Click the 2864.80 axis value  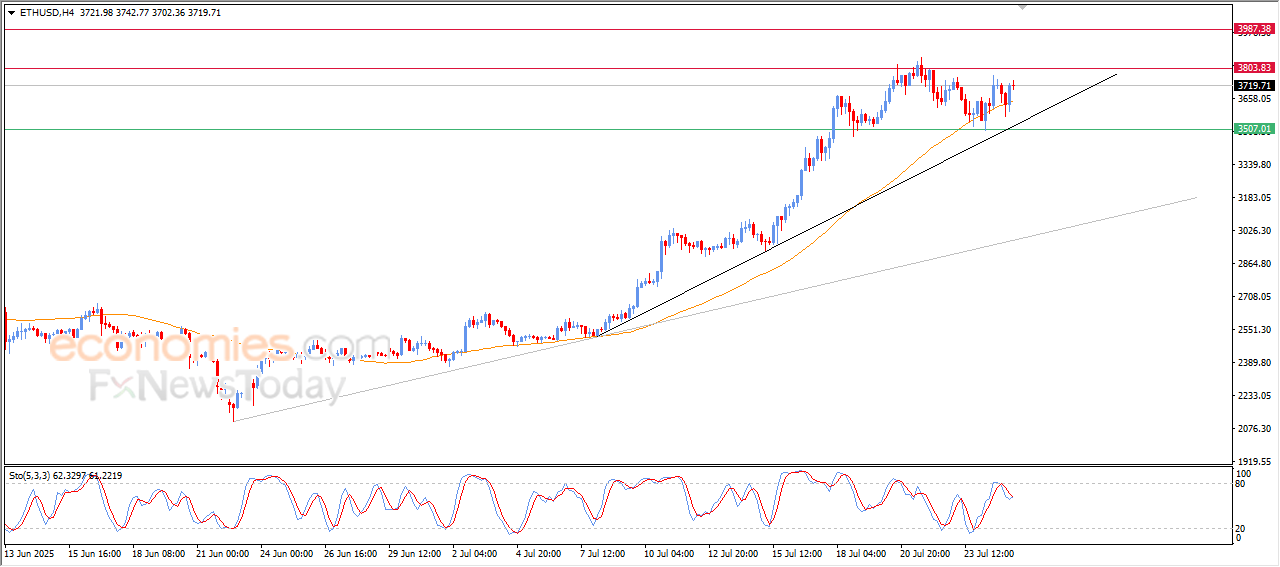(x=1253, y=264)
